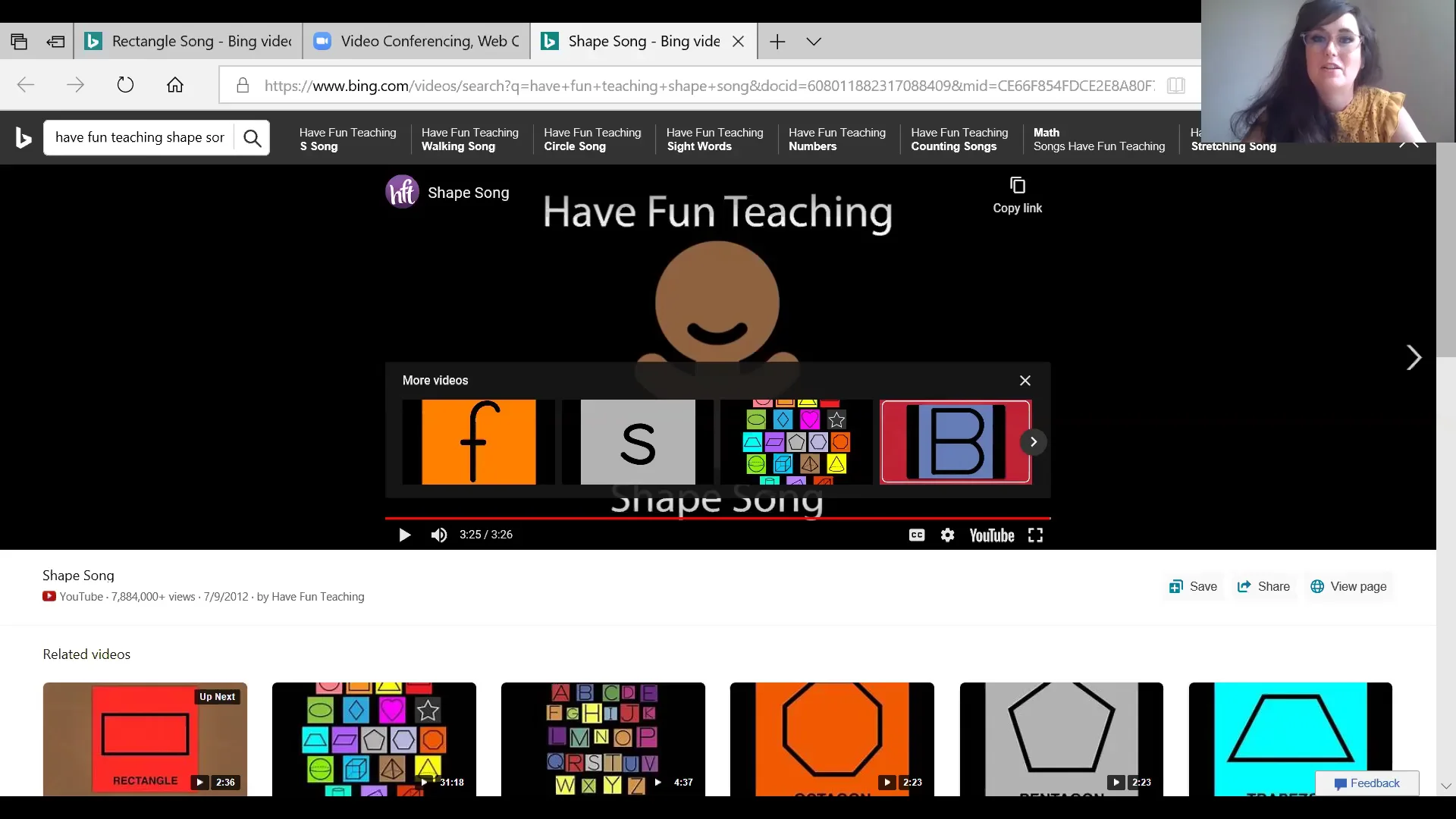Switch to Video Conferencing tab
The image size is (1456, 819).
tap(417, 42)
